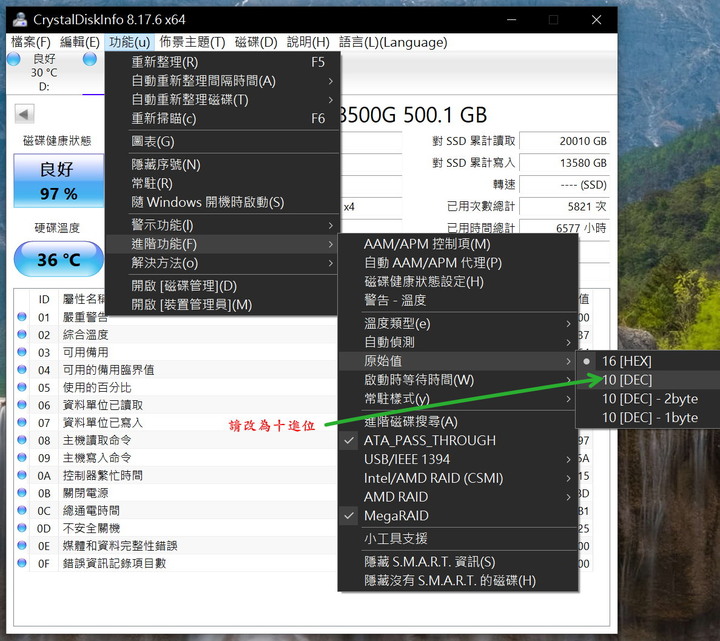Toggle the MegaRAID checked option
This screenshot has width=720, height=641.
click(458, 516)
